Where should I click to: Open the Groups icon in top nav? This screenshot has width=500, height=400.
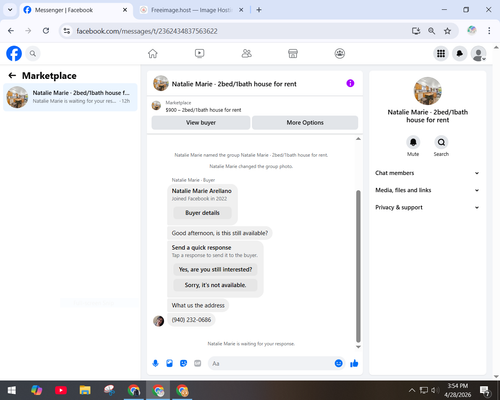(x=340, y=53)
